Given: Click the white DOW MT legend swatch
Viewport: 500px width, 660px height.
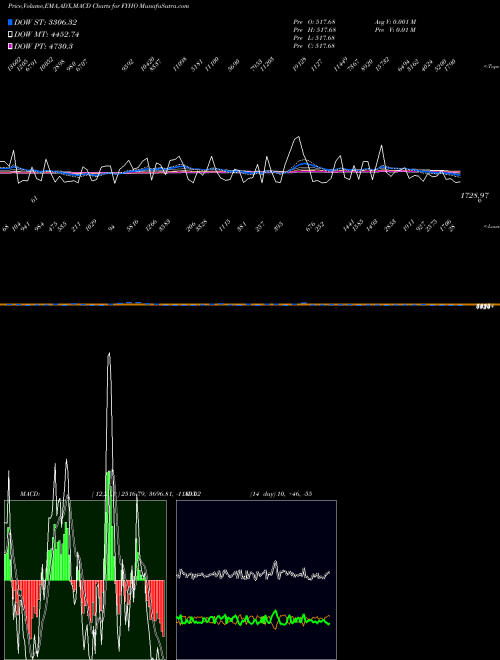Looking at the screenshot, I should (10, 34).
